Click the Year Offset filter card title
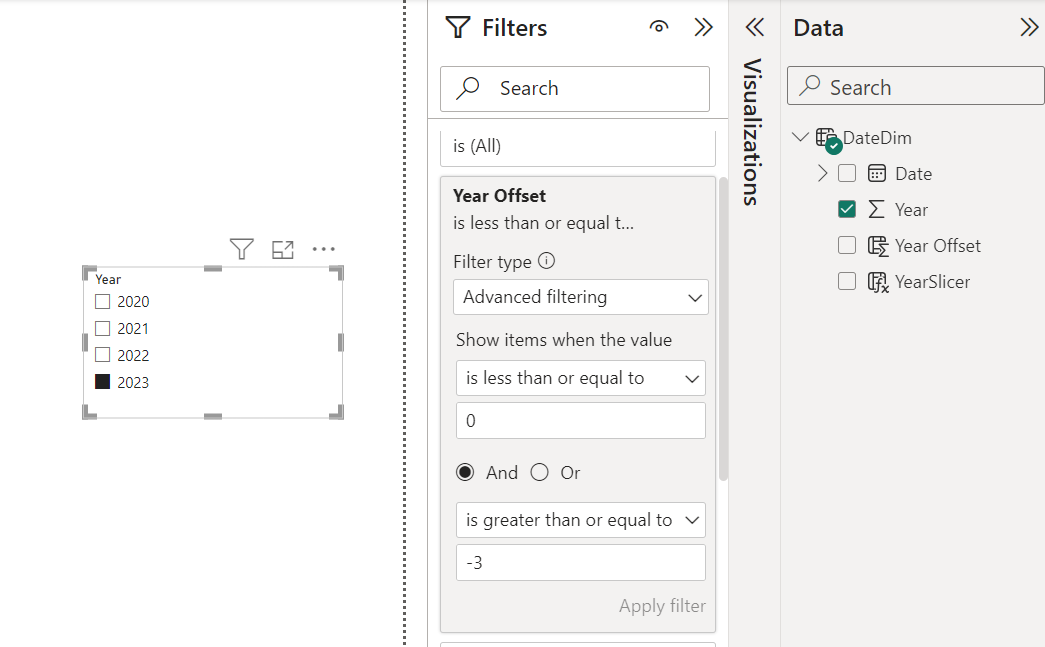 coord(499,196)
